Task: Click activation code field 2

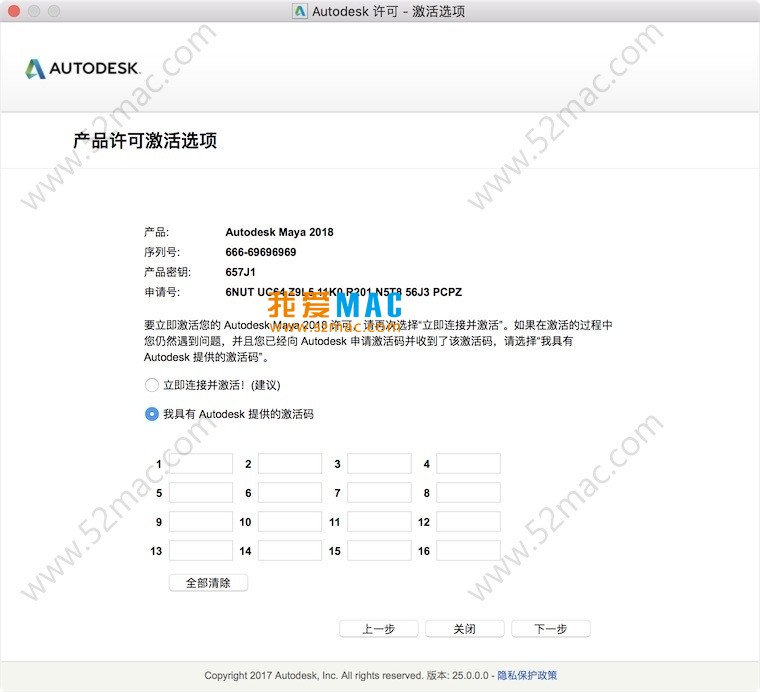Action: [290, 464]
